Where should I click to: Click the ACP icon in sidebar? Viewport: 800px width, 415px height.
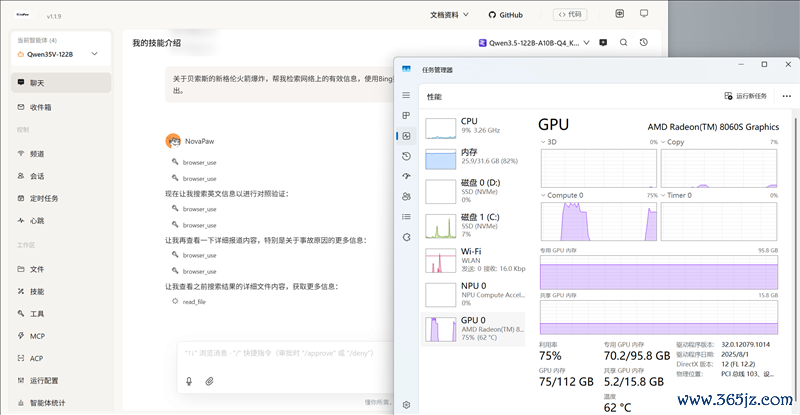click(x=21, y=358)
